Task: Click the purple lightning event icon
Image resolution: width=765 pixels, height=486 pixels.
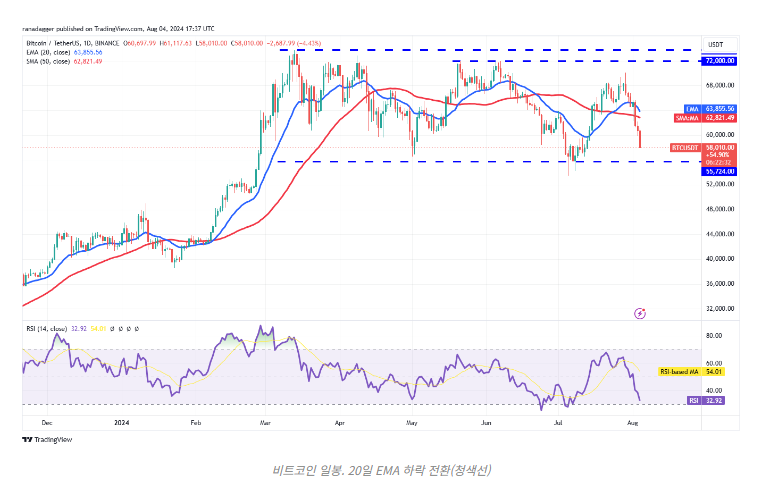Action: pos(640,313)
